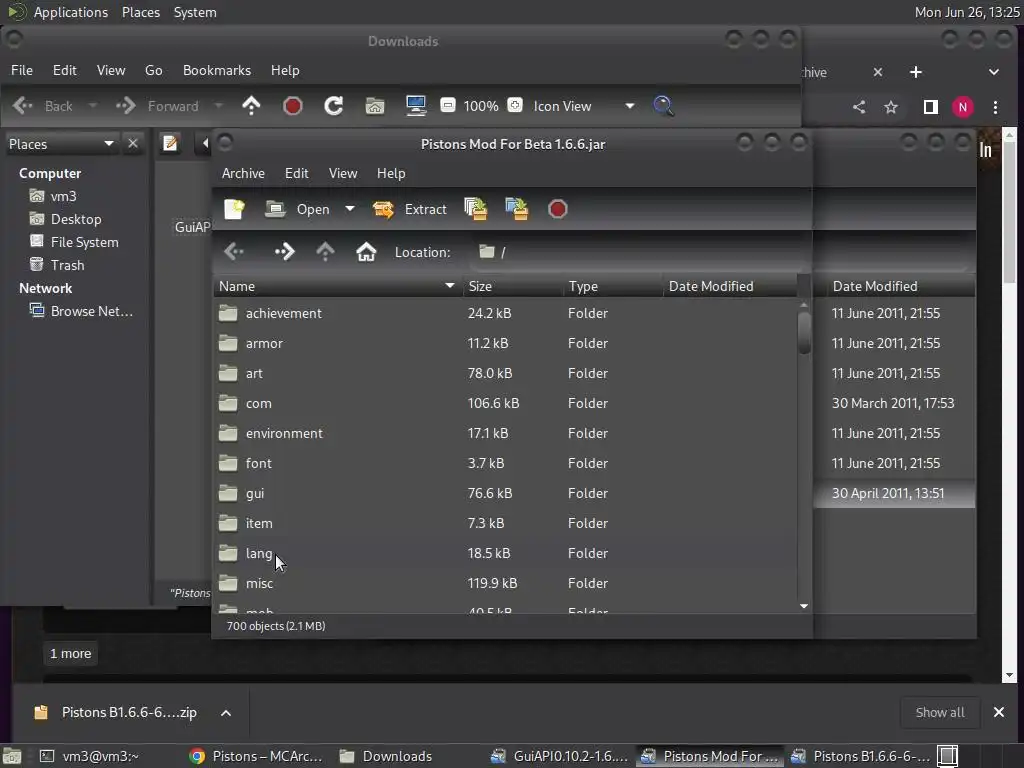Sort archive list by Size column
Image resolution: width=1024 pixels, height=768 pixels.
coord(513,286)
